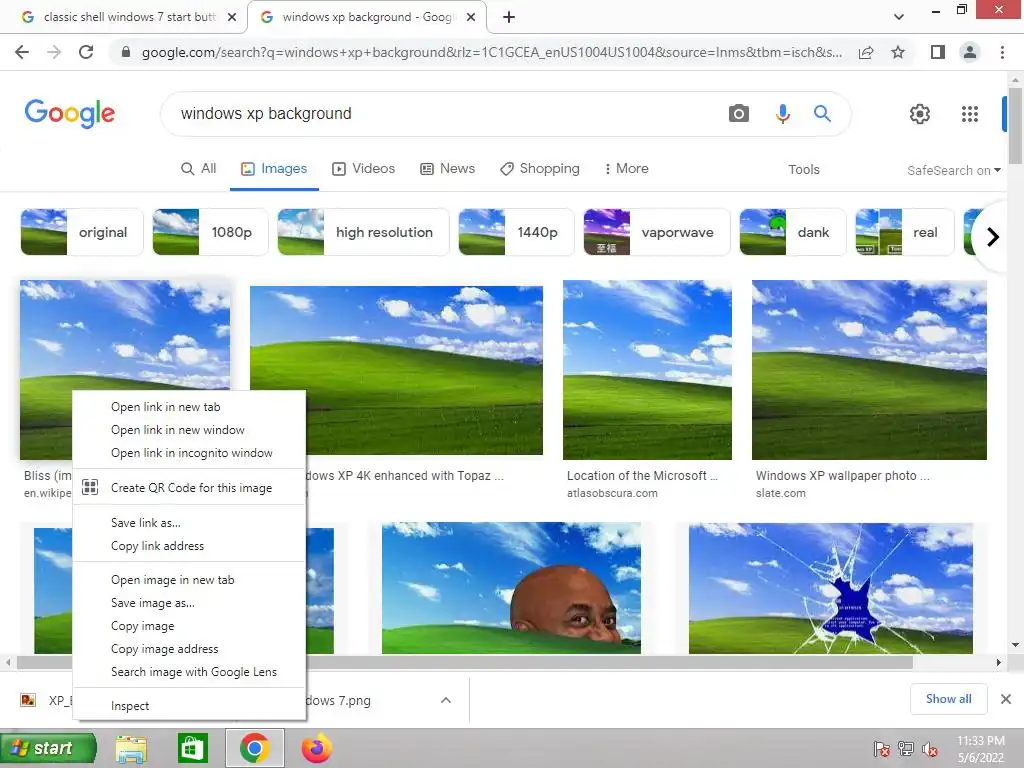
Task: Choose Open image in new tab
Action: click(189, 580)
